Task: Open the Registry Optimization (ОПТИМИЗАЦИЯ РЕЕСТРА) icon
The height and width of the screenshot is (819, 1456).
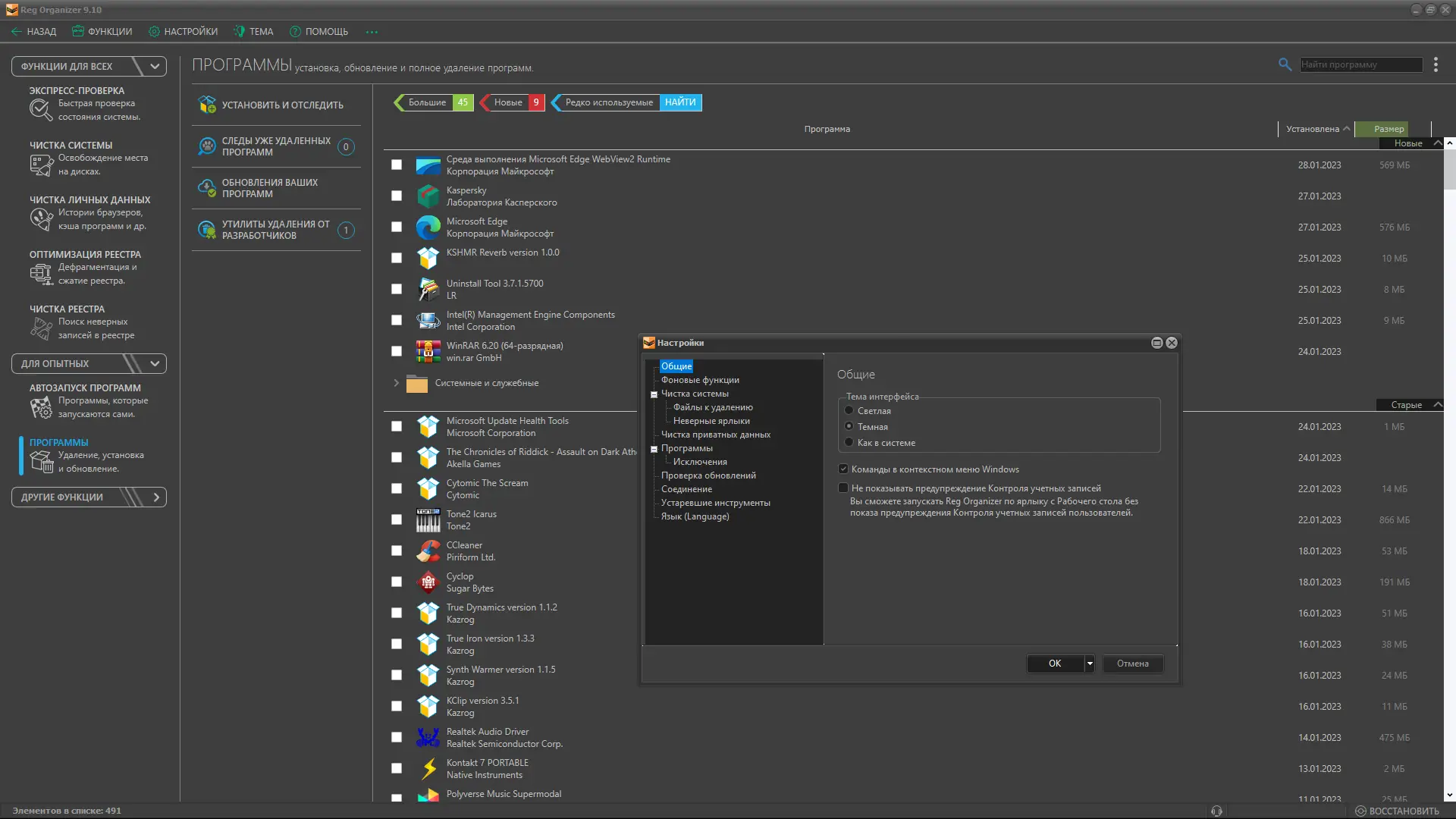Action: (x=41, y=273)
